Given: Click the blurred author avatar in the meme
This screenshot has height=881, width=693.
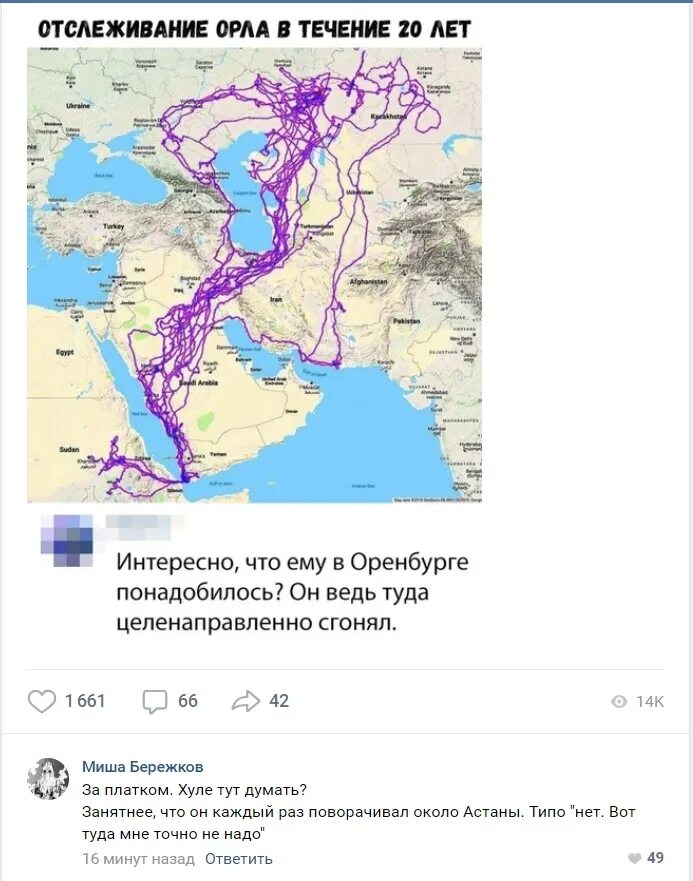Looking at the screenshot, I should [x=67, y=540].
